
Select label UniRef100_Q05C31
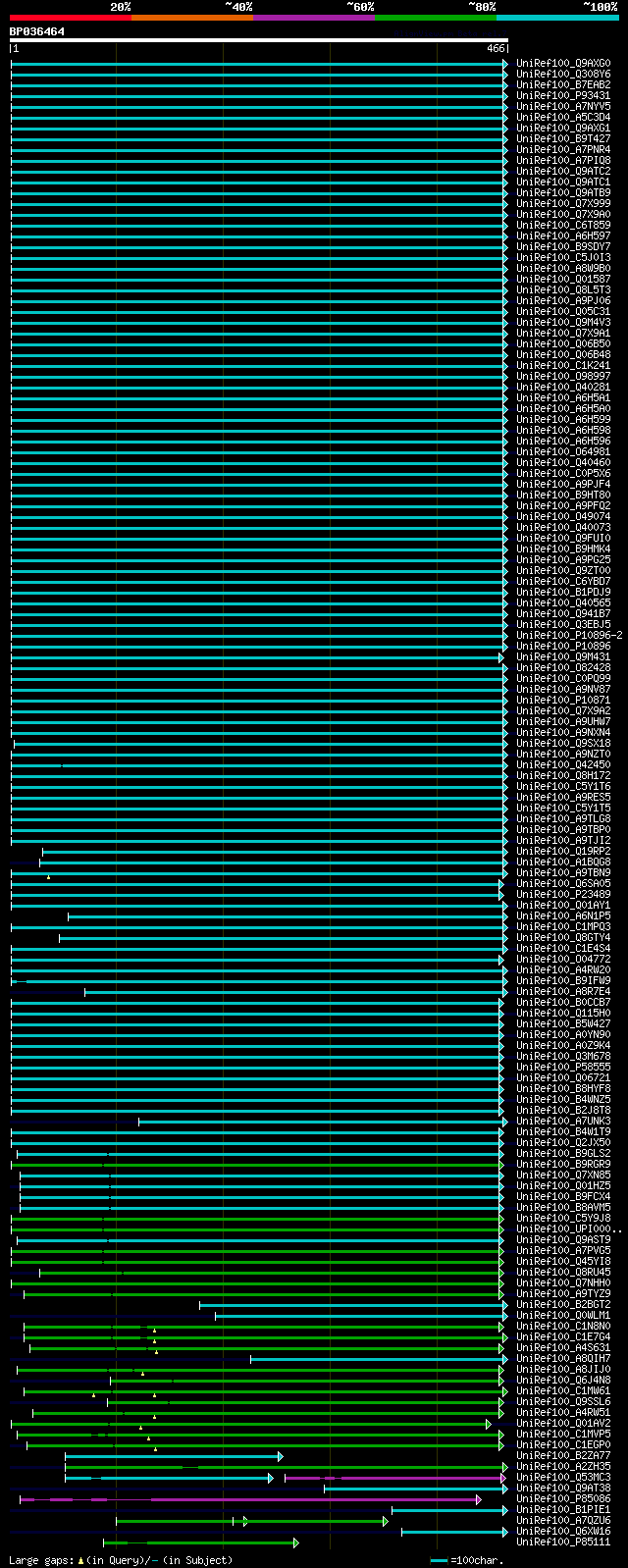563,312
